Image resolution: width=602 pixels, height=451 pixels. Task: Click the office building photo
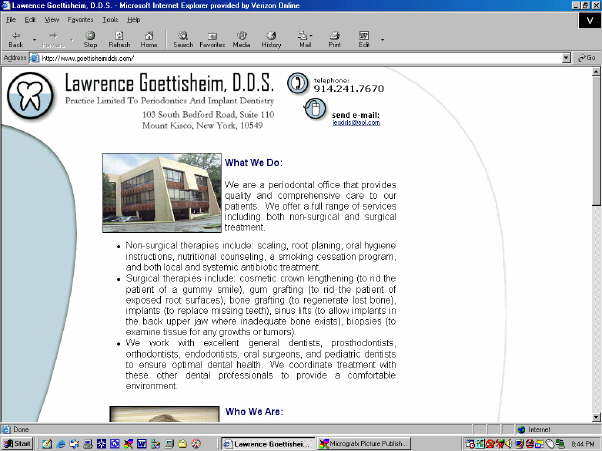click(x=162, y=193)
